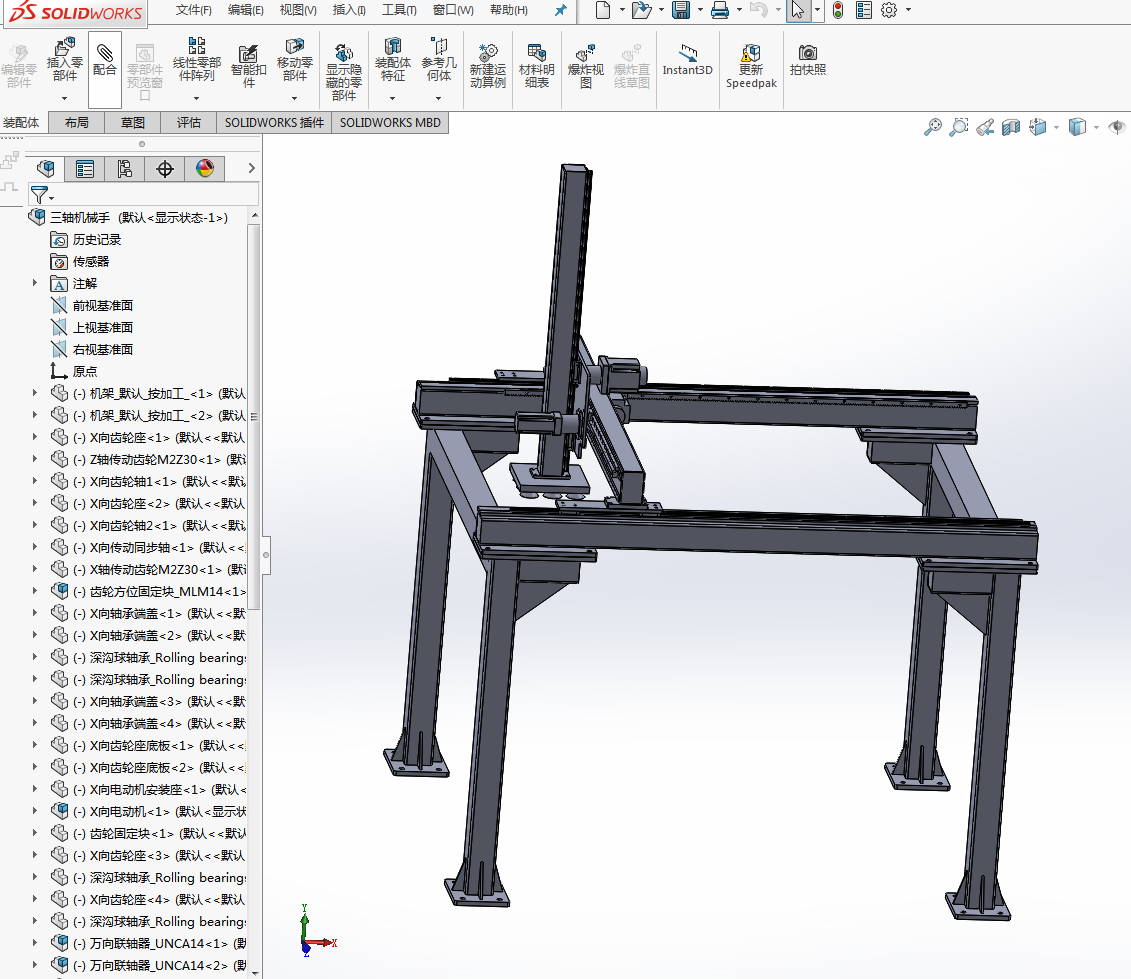Open the 工具(T) menu

click(x=399, y=10)
